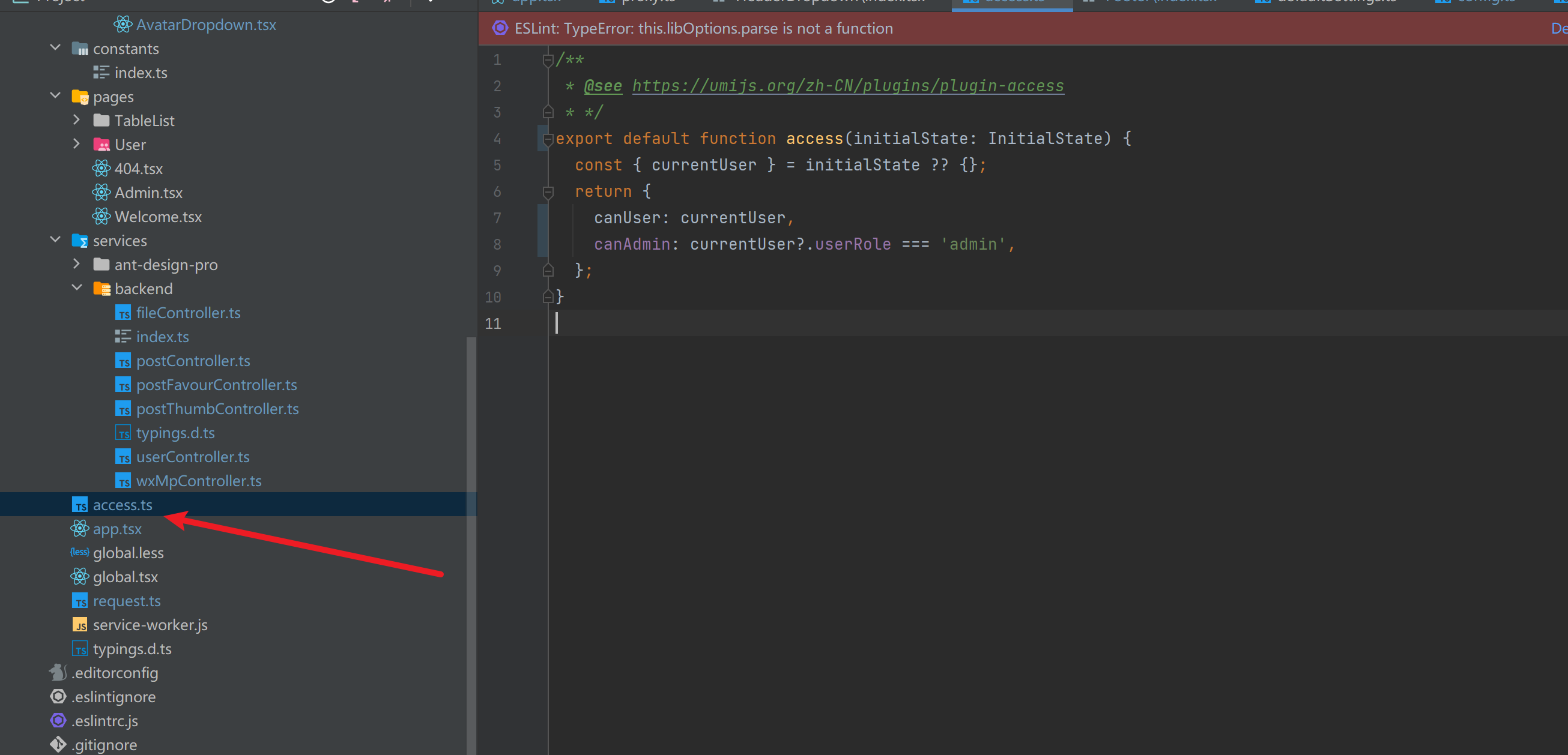The height and width of the screenshot is (755, 1568).
Task: Click line number 5 in the gutter
Action: tap(497, 166)
